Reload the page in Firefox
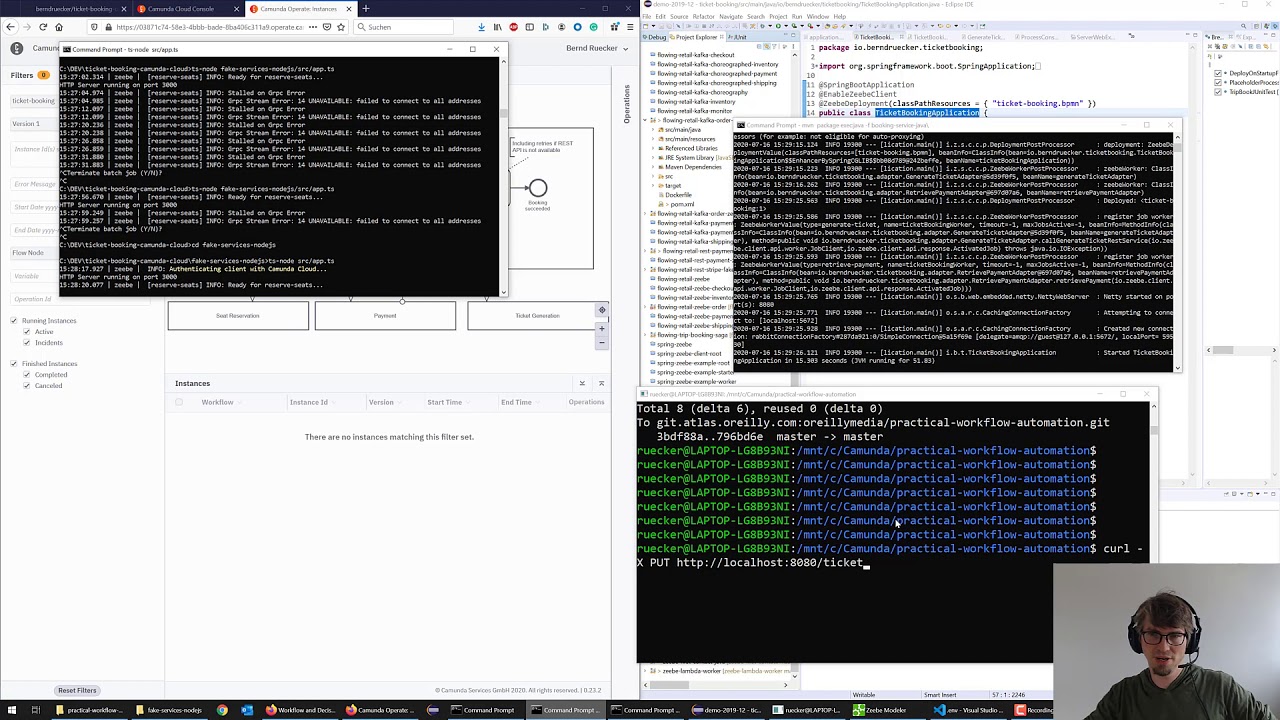Viewport: 1280px width, 720px height. click(x=43, y=27)
